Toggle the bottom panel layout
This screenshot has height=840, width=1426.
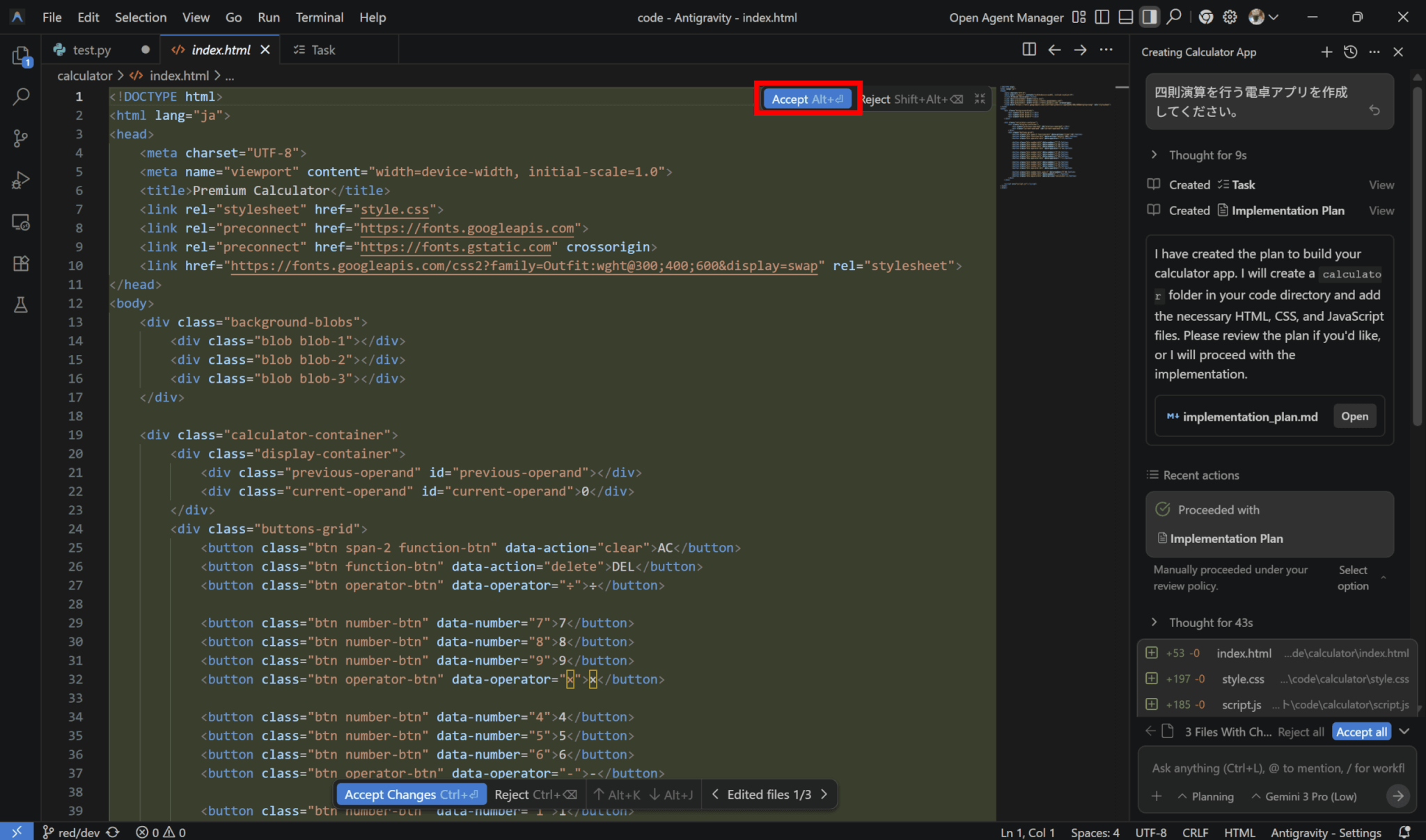click(x=1125, y=17)
